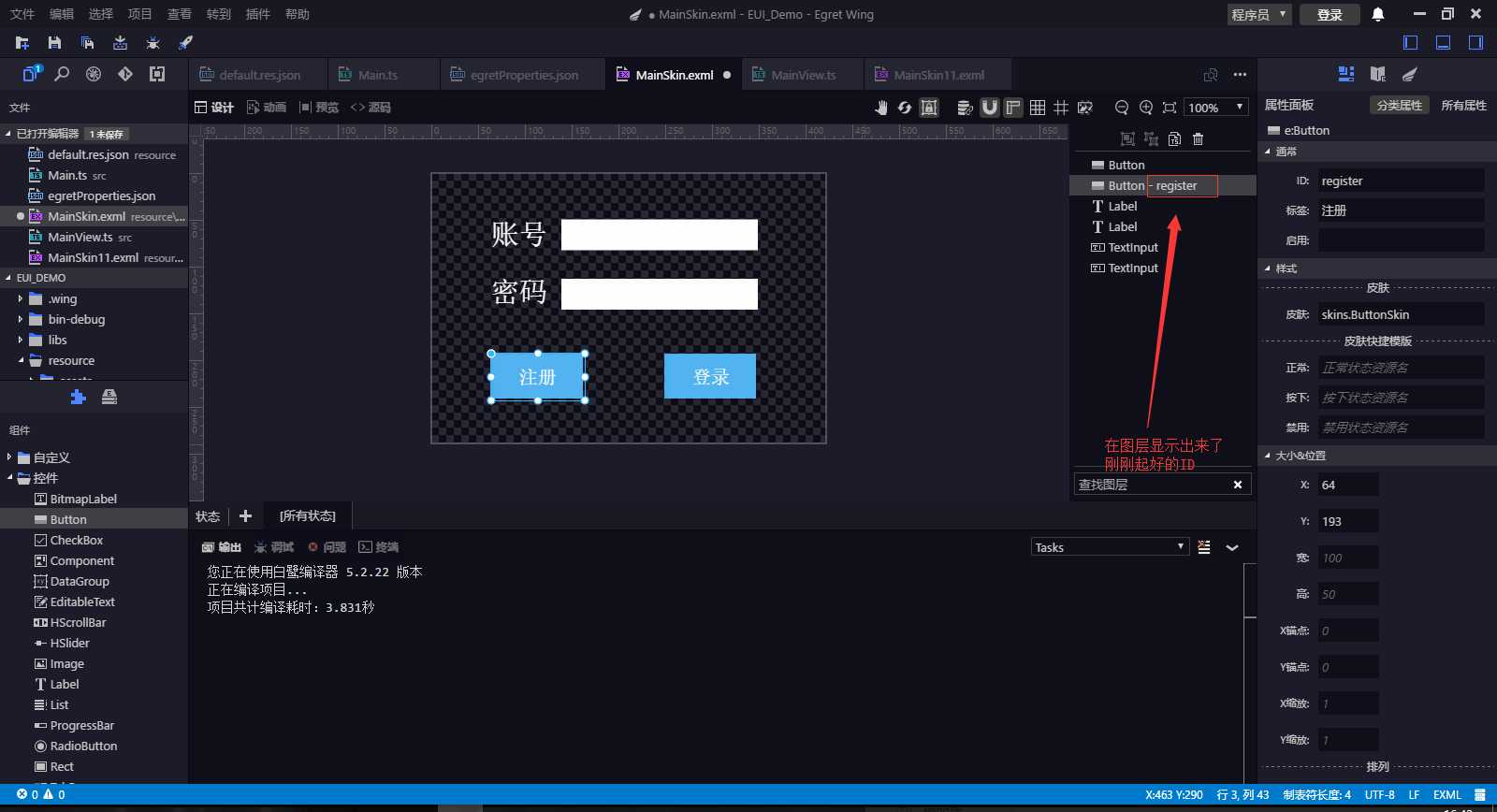The image size is (1497, 812).
Task: Toggle the rulers display icon
Action: coord(1013,108)
